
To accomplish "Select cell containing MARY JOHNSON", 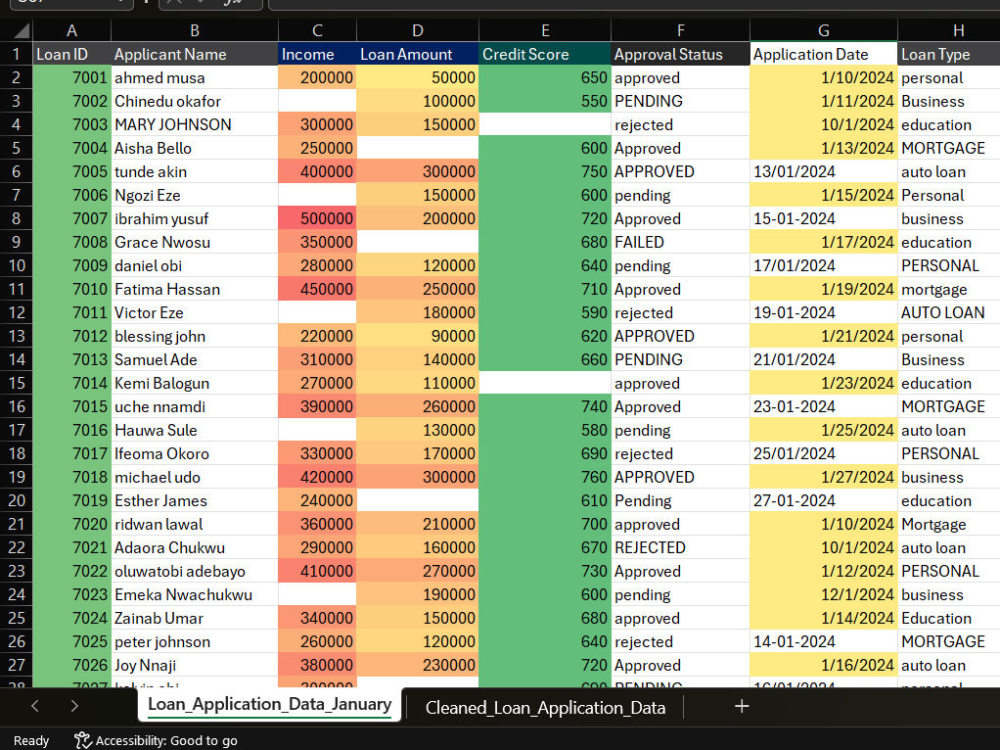I will tap(195, 125).
